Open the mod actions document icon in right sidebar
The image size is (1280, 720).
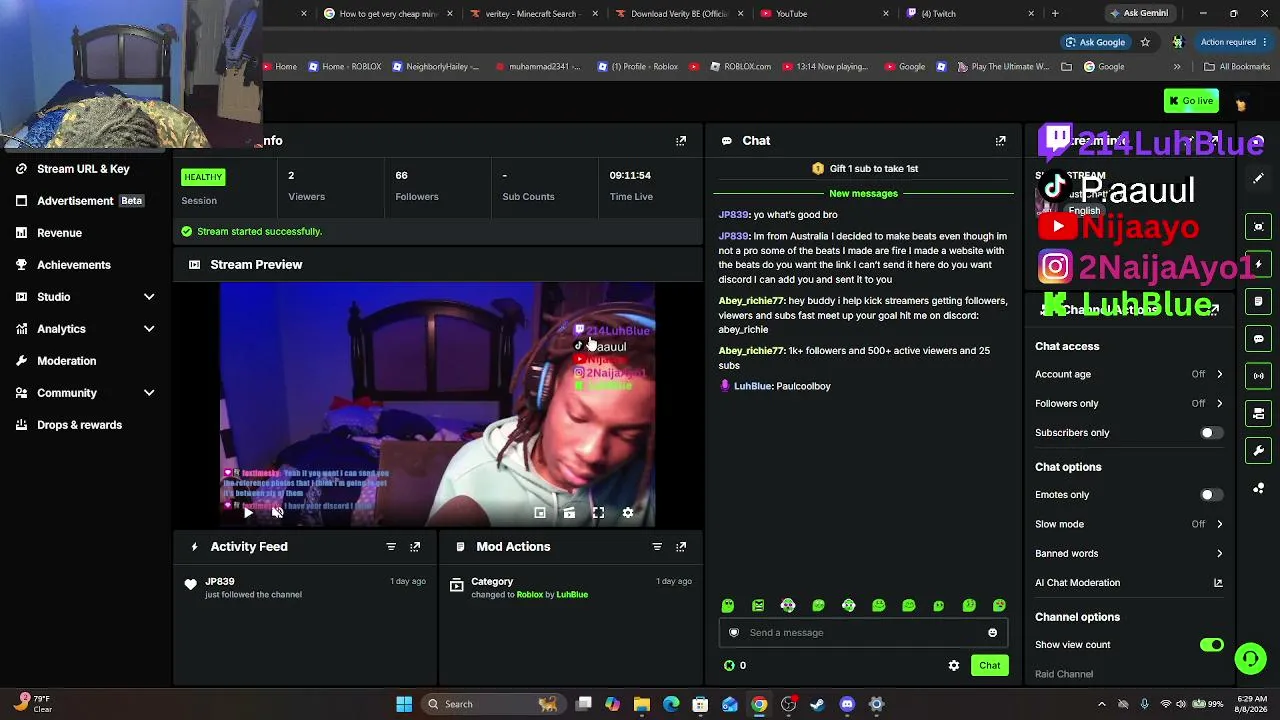1259,301
